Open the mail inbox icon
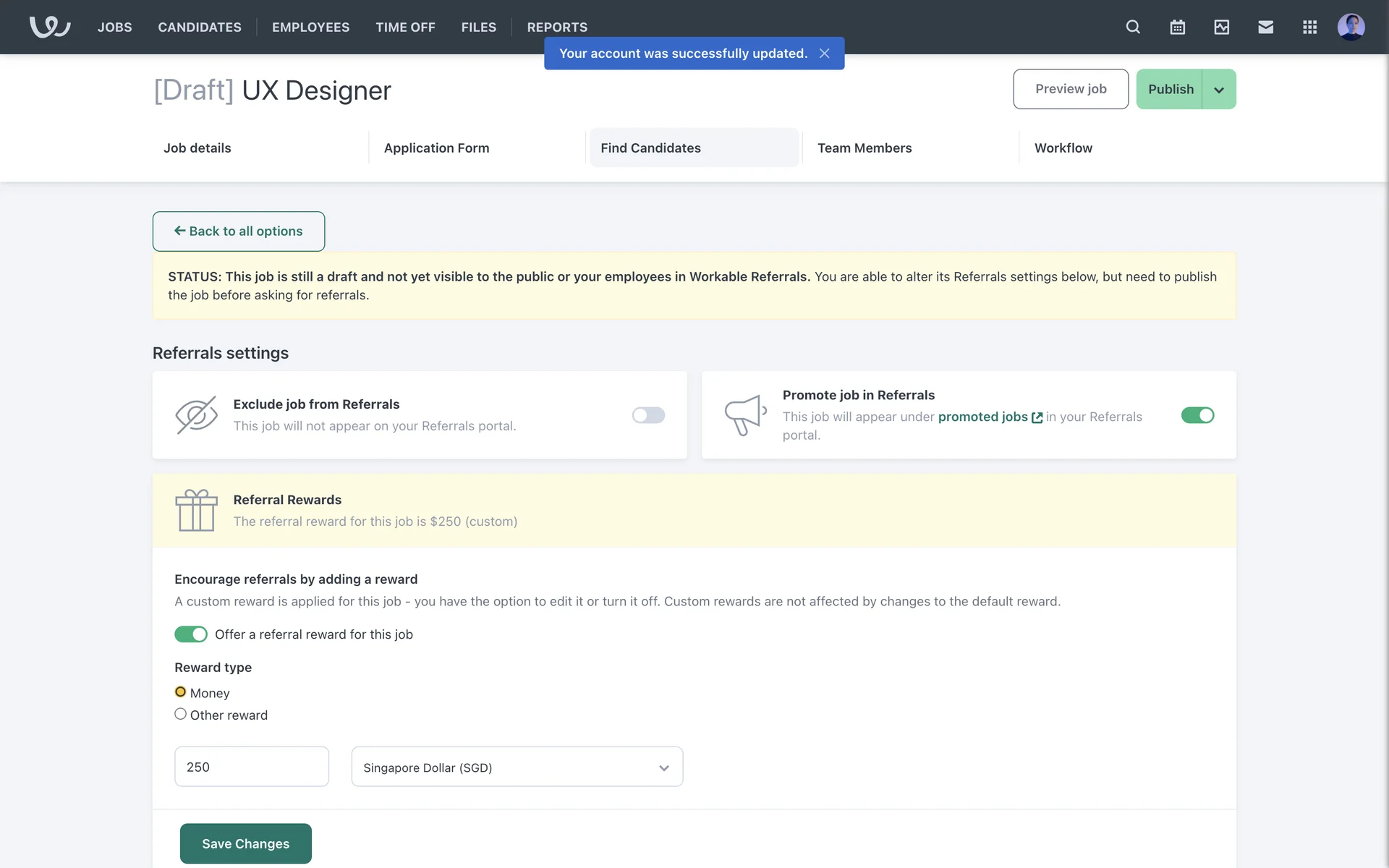 tap(1265, 27)
